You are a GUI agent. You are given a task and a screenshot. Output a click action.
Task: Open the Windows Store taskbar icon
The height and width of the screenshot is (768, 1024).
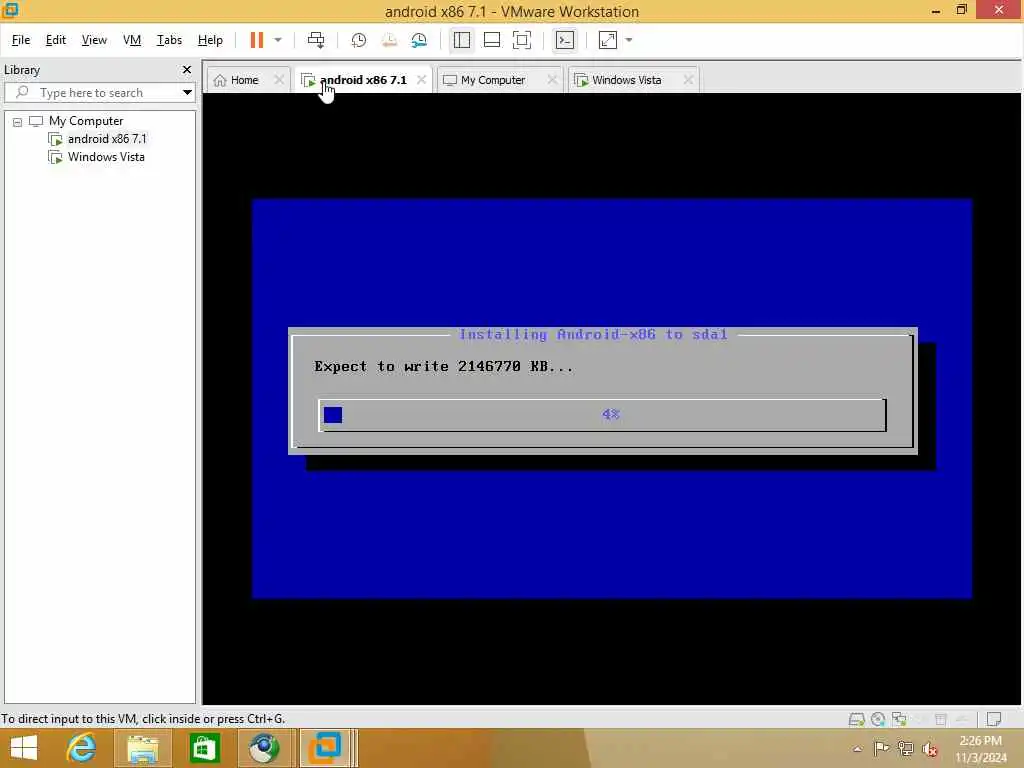204,748
